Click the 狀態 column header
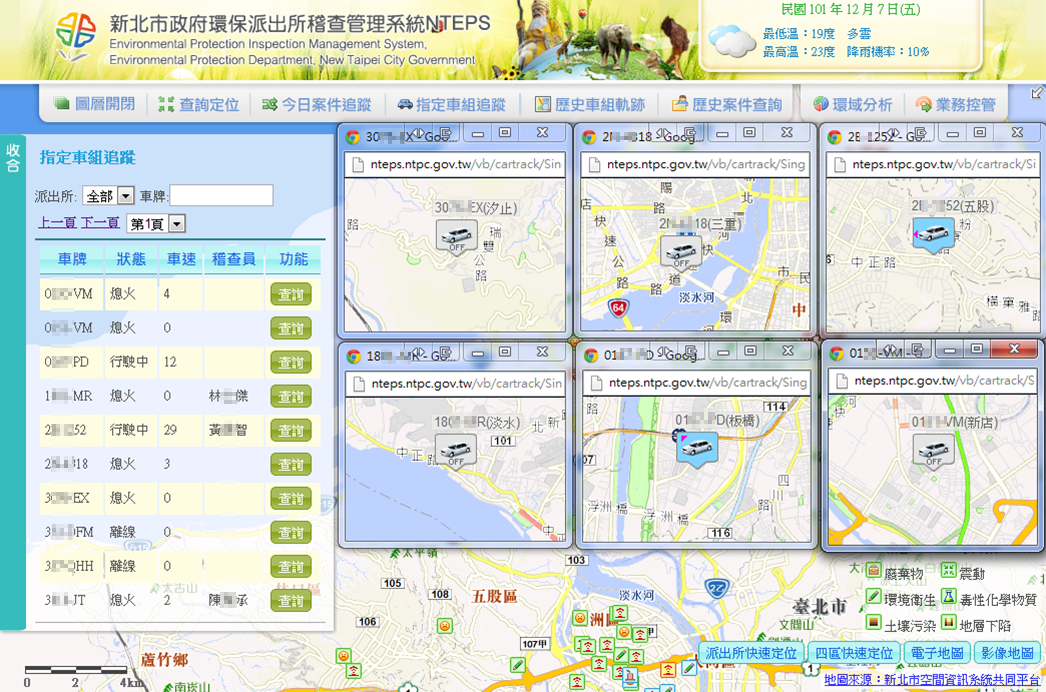The height and width of the screenshot is (692, 1046). (131, 259)
